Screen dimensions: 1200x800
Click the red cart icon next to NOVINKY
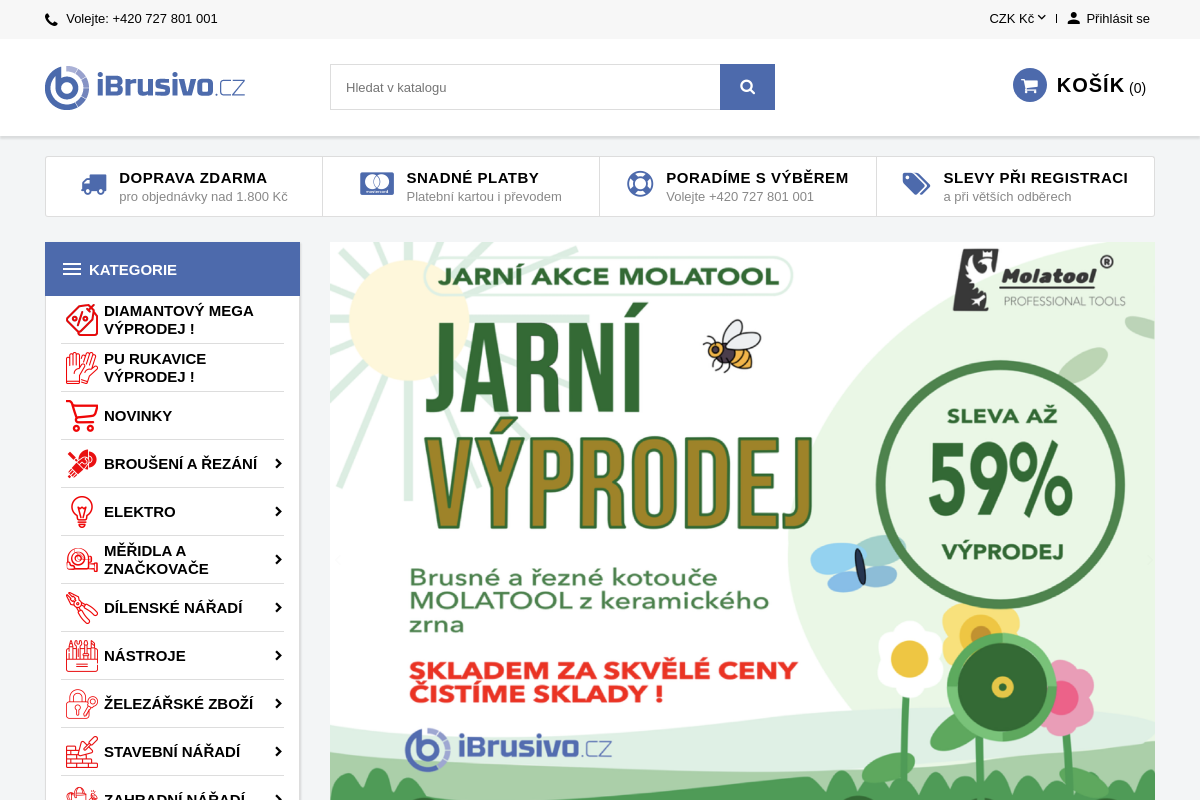point(80,415)
